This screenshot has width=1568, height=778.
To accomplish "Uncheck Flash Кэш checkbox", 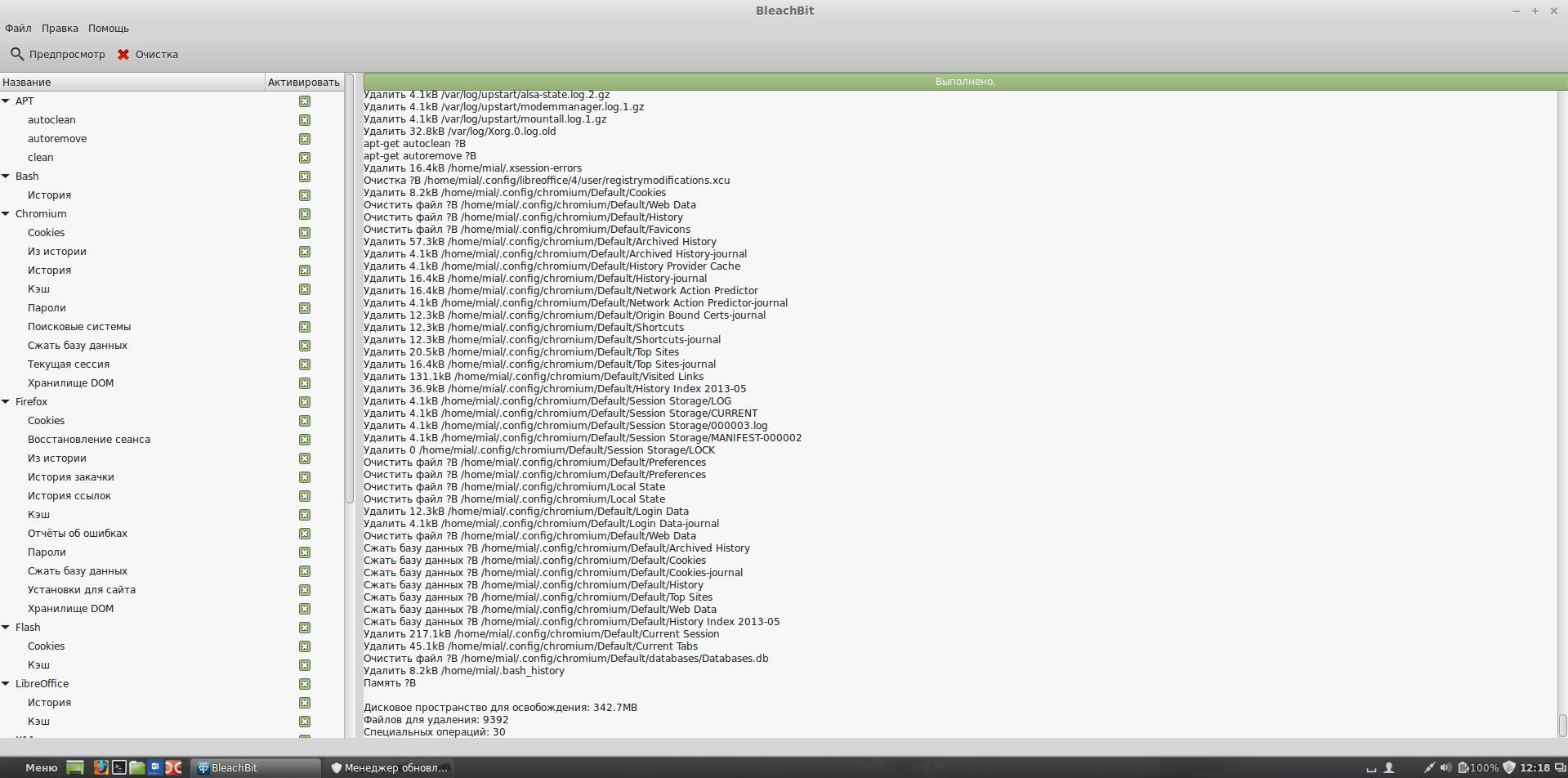I will pyautogui.click(x=305, y=665).
